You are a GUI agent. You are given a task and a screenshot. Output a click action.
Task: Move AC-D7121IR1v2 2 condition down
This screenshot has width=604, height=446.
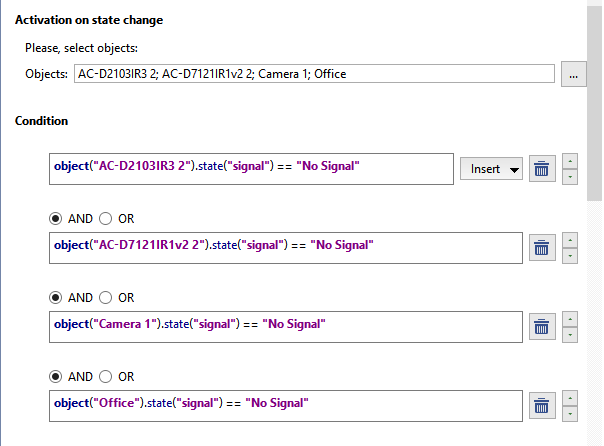(570, 256)
